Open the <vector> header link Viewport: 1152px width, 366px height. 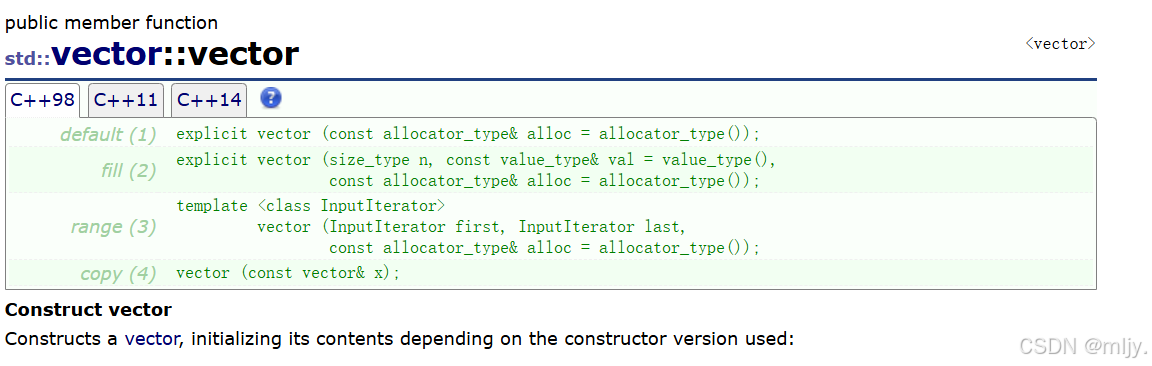1060,43
